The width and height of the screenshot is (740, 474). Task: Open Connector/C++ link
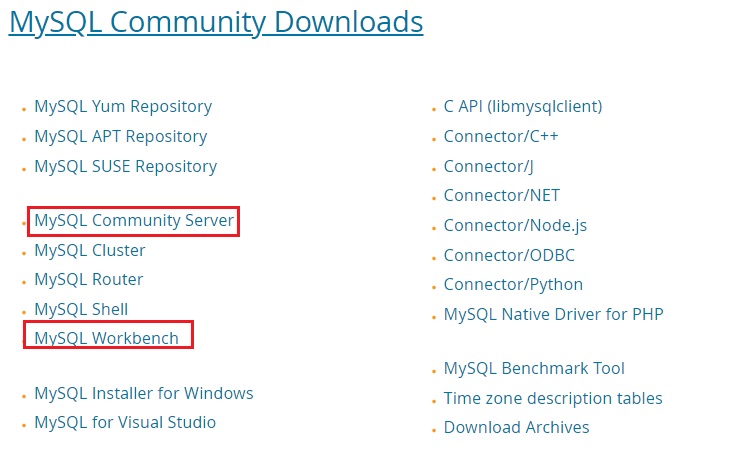[x=501, y=136]
